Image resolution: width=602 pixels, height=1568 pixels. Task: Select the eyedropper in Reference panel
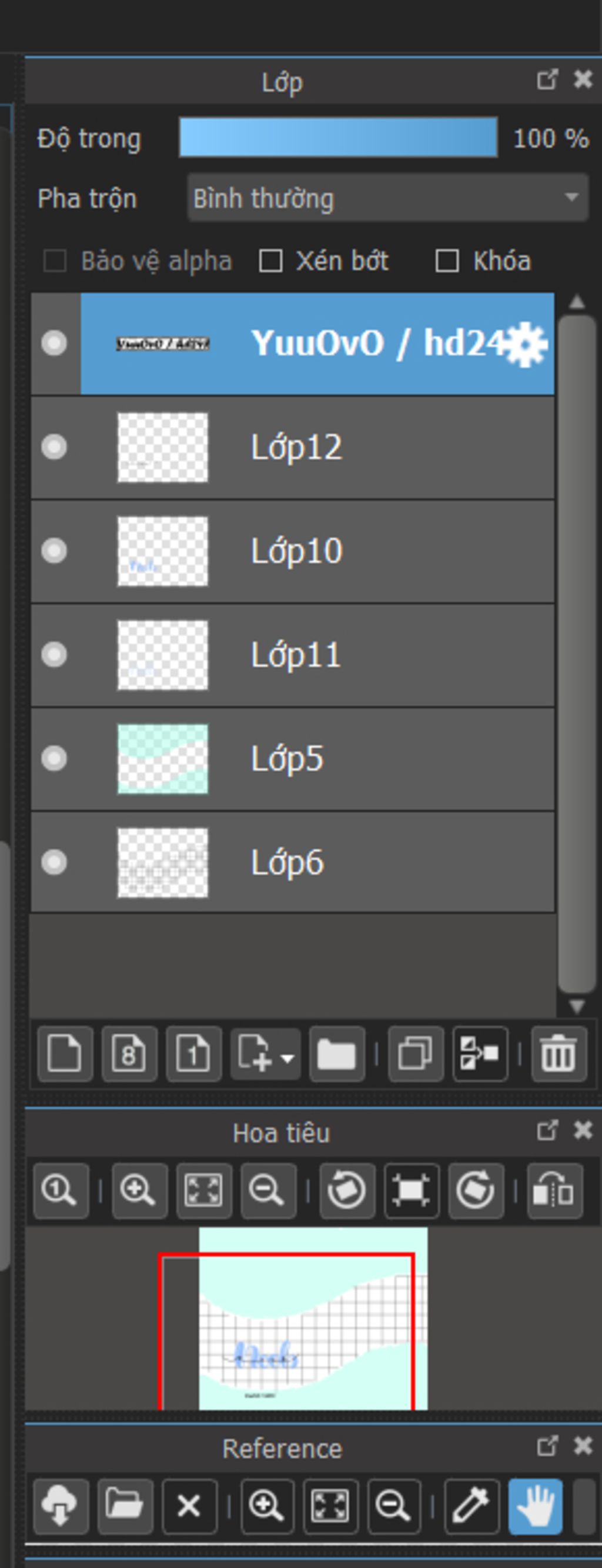click(471, 1506)
